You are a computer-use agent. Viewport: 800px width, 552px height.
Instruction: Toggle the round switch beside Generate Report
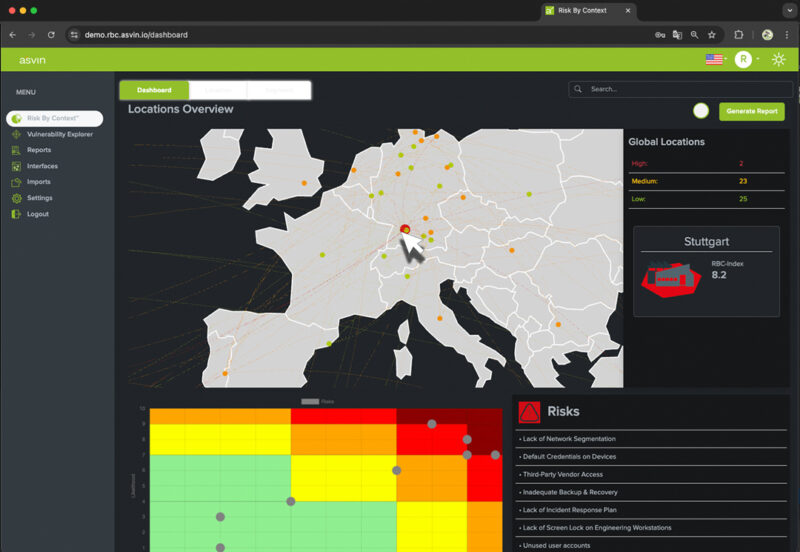(x=701, y=111)
